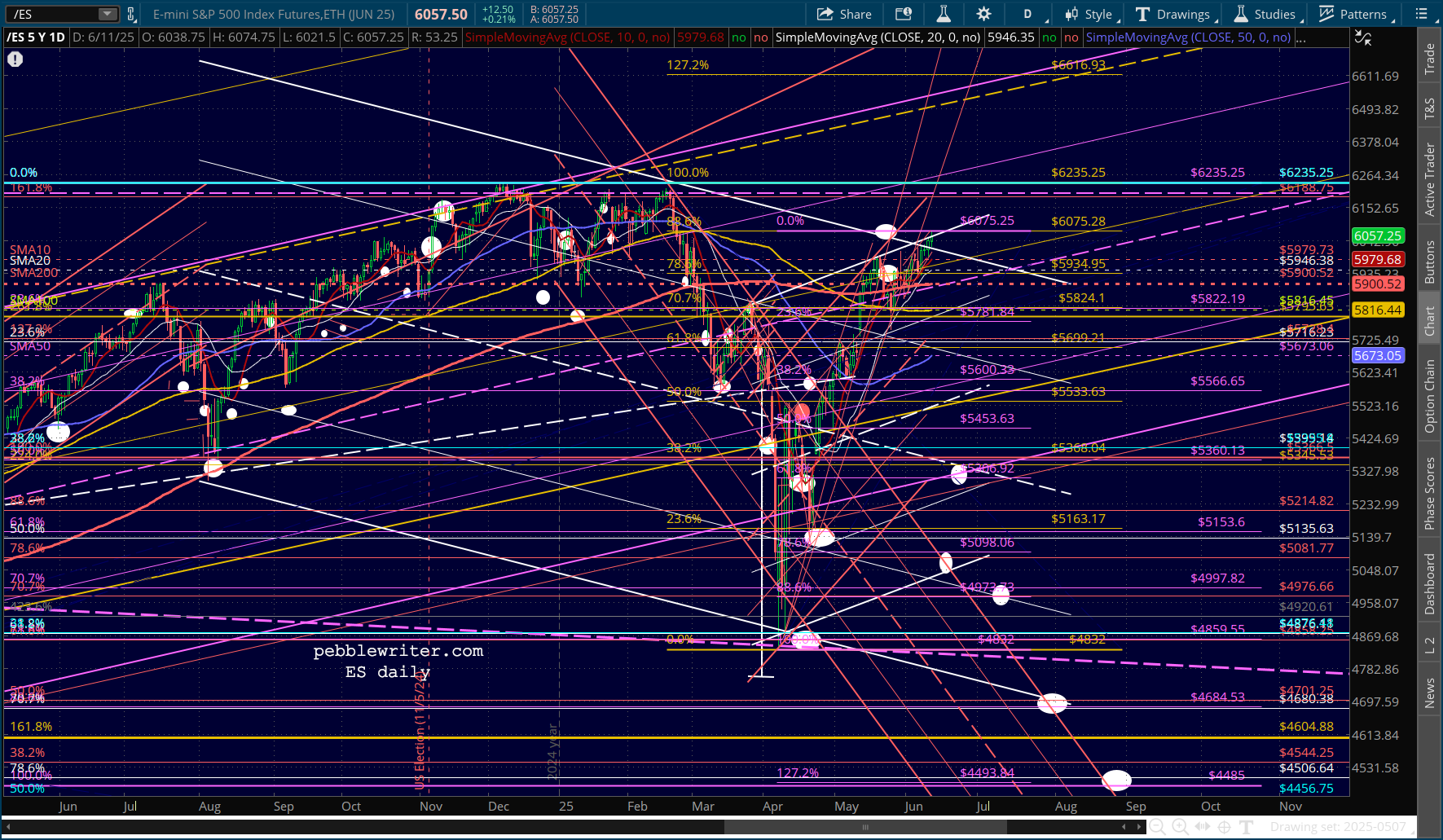Click the symbol link clip icon
Image resolution: width=1443 pixels, height=840 pixels.
pos(130,14)
